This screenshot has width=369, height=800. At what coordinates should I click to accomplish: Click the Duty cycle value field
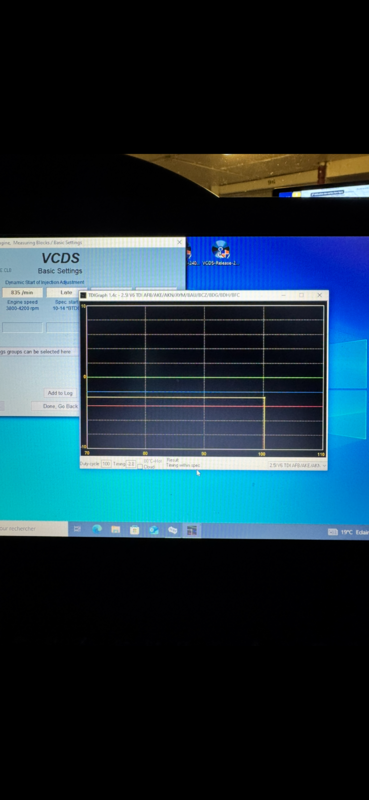106,464
